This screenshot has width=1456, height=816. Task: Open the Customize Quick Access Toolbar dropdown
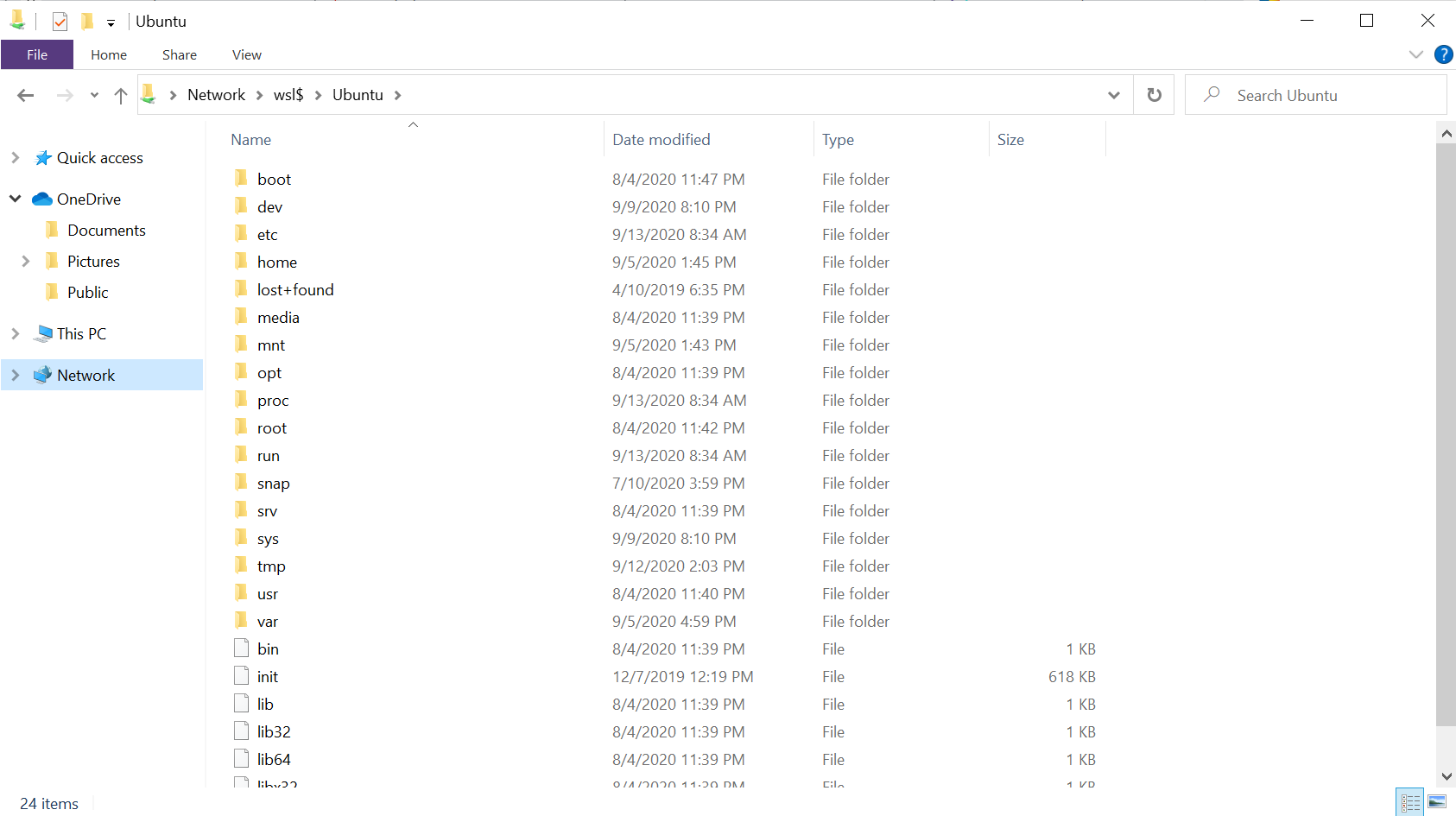tap(111, 22)
